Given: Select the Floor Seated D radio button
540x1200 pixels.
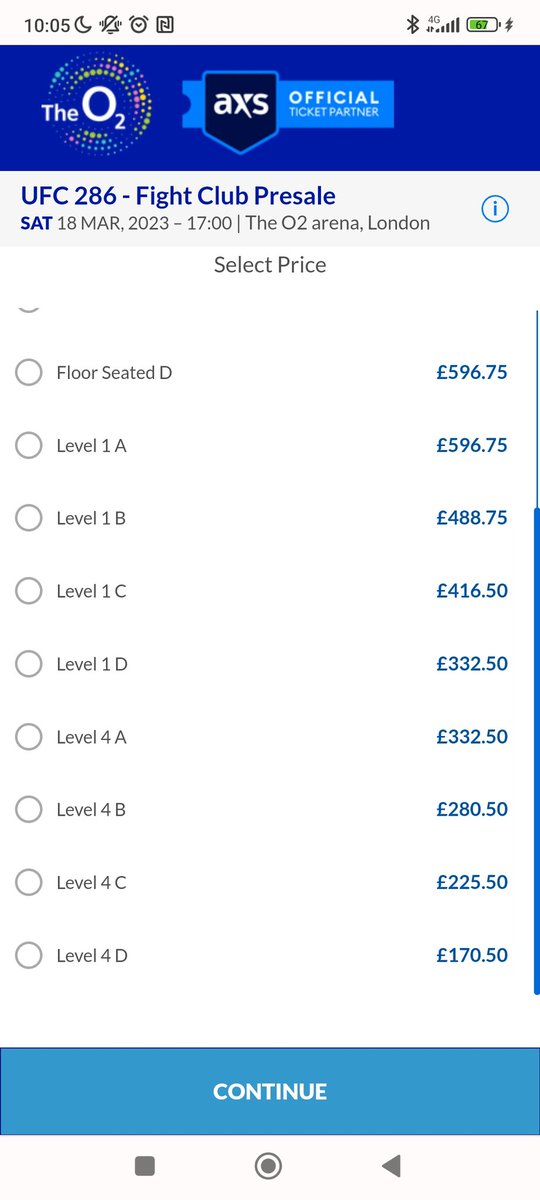Looking at the screenshot, I should [29, 372].
